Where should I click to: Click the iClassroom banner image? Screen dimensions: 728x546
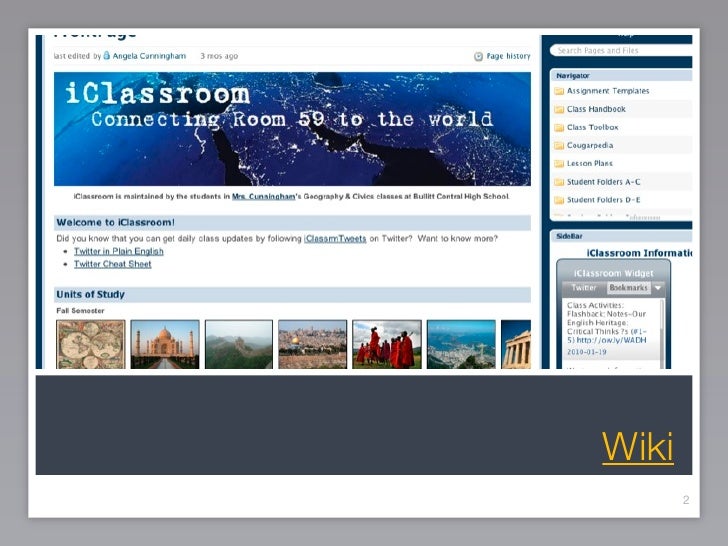pos(292,129)
